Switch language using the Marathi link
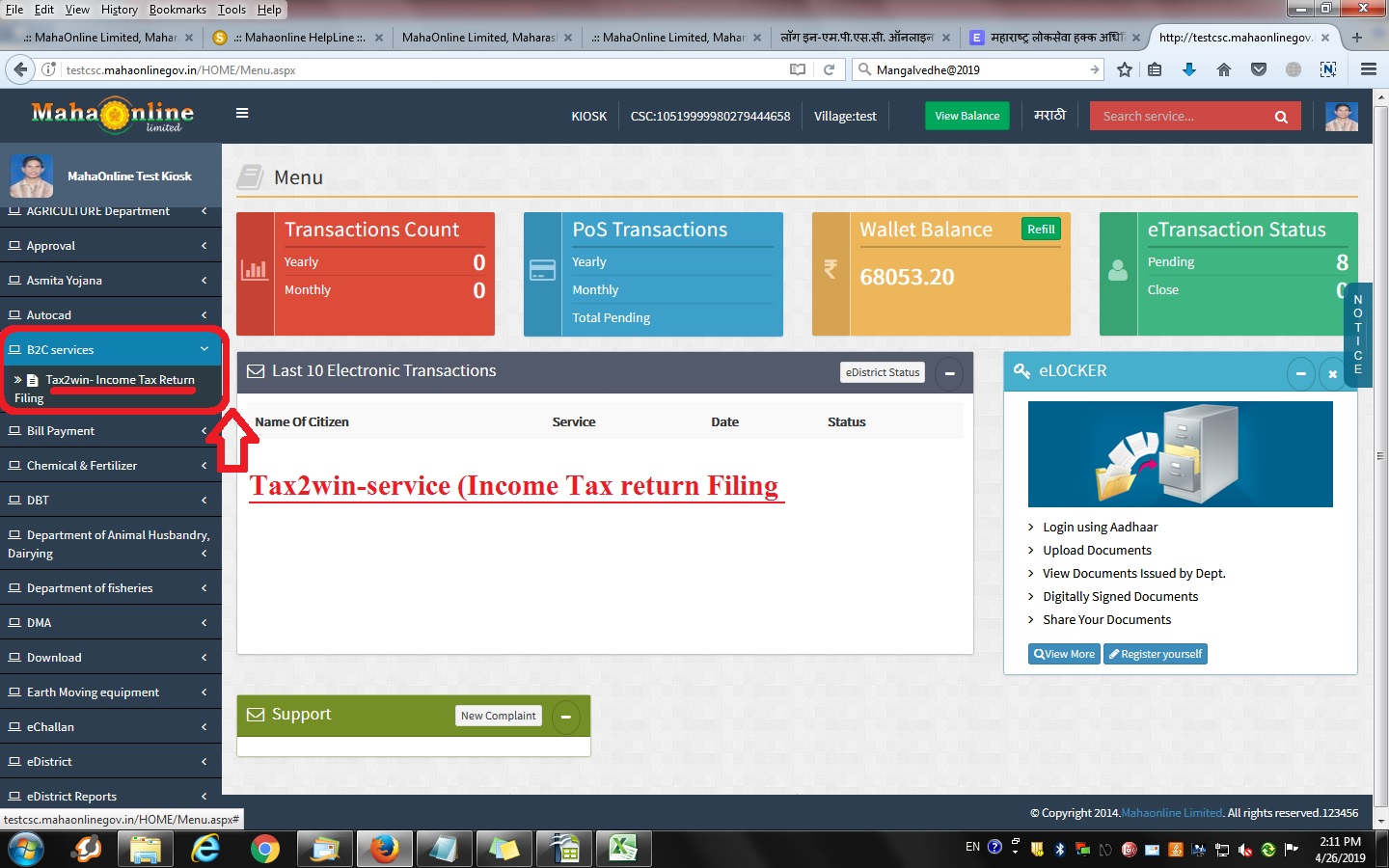 (1049, 115)
